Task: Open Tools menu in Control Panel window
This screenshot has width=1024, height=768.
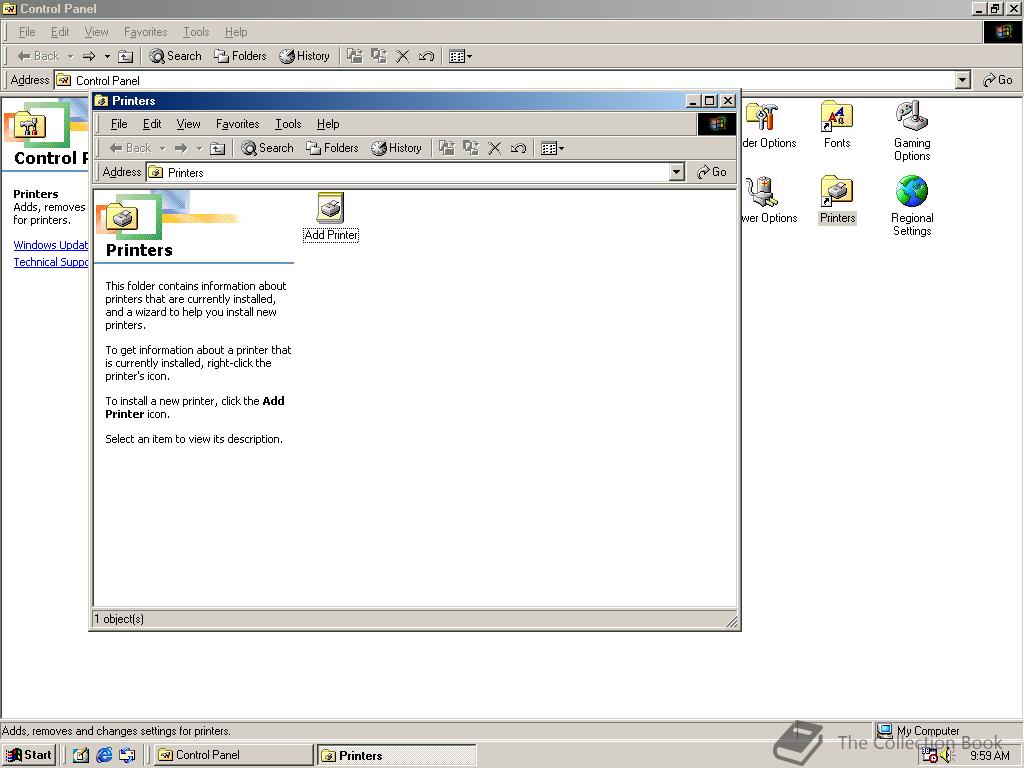Action: tap(196, 32)
